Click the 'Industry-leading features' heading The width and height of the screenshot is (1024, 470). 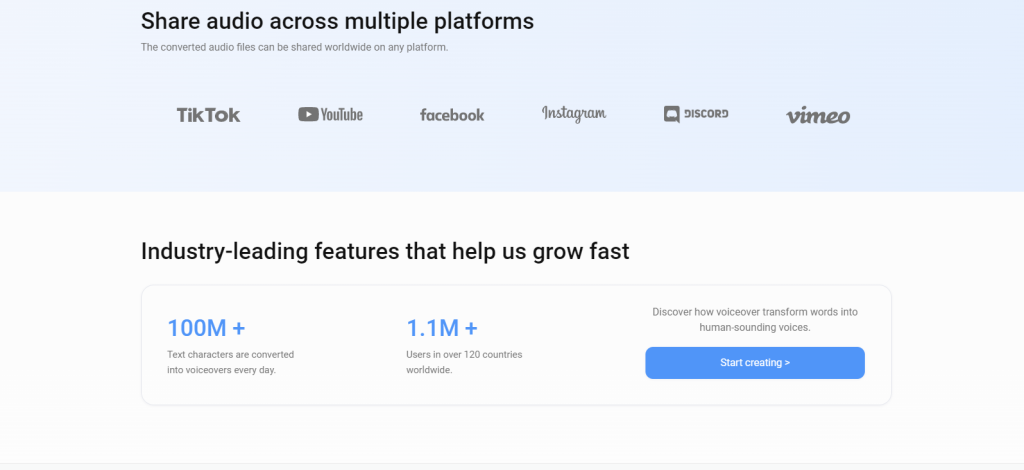pyautogui.click(x=385, y=251)
